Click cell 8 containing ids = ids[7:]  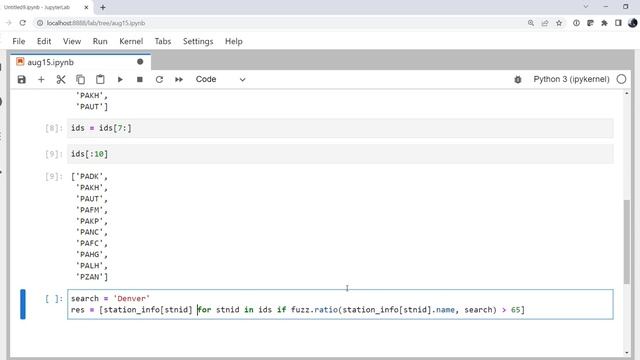coord(340,128)
